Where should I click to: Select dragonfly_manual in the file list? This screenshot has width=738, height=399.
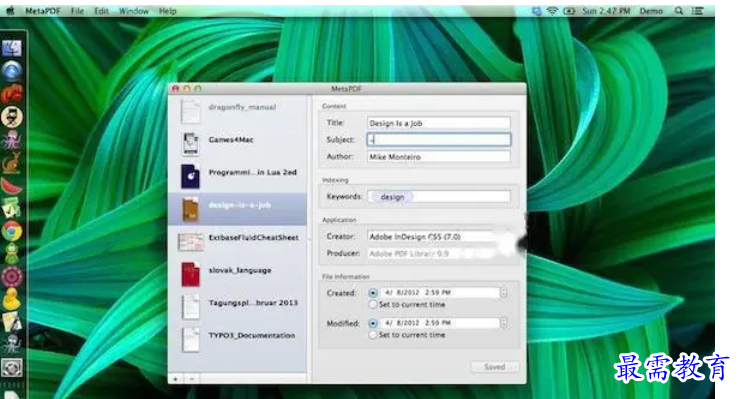pos(237,111)
